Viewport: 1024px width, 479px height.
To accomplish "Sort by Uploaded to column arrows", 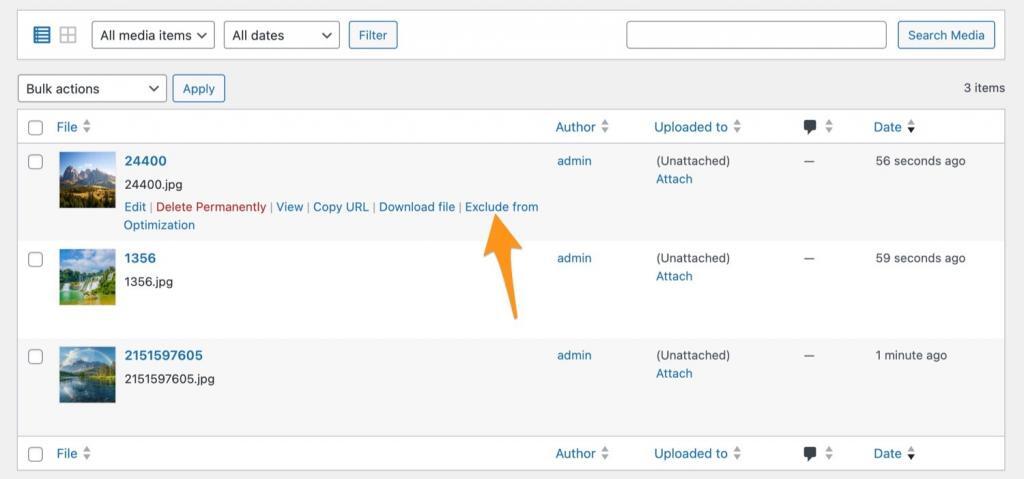I will pyautogui.click(x=737, y=127).
